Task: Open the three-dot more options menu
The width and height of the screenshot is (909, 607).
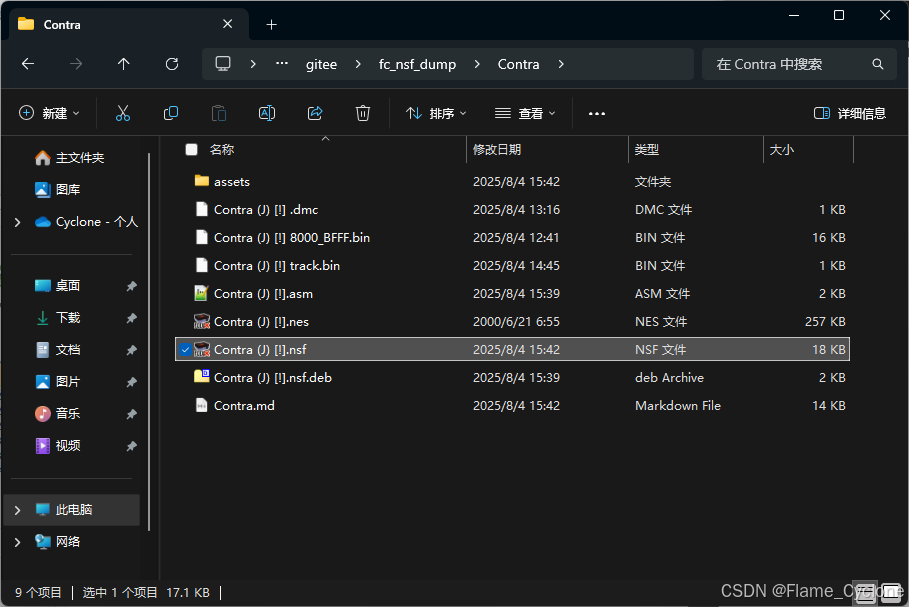Action: click(597, 114)
